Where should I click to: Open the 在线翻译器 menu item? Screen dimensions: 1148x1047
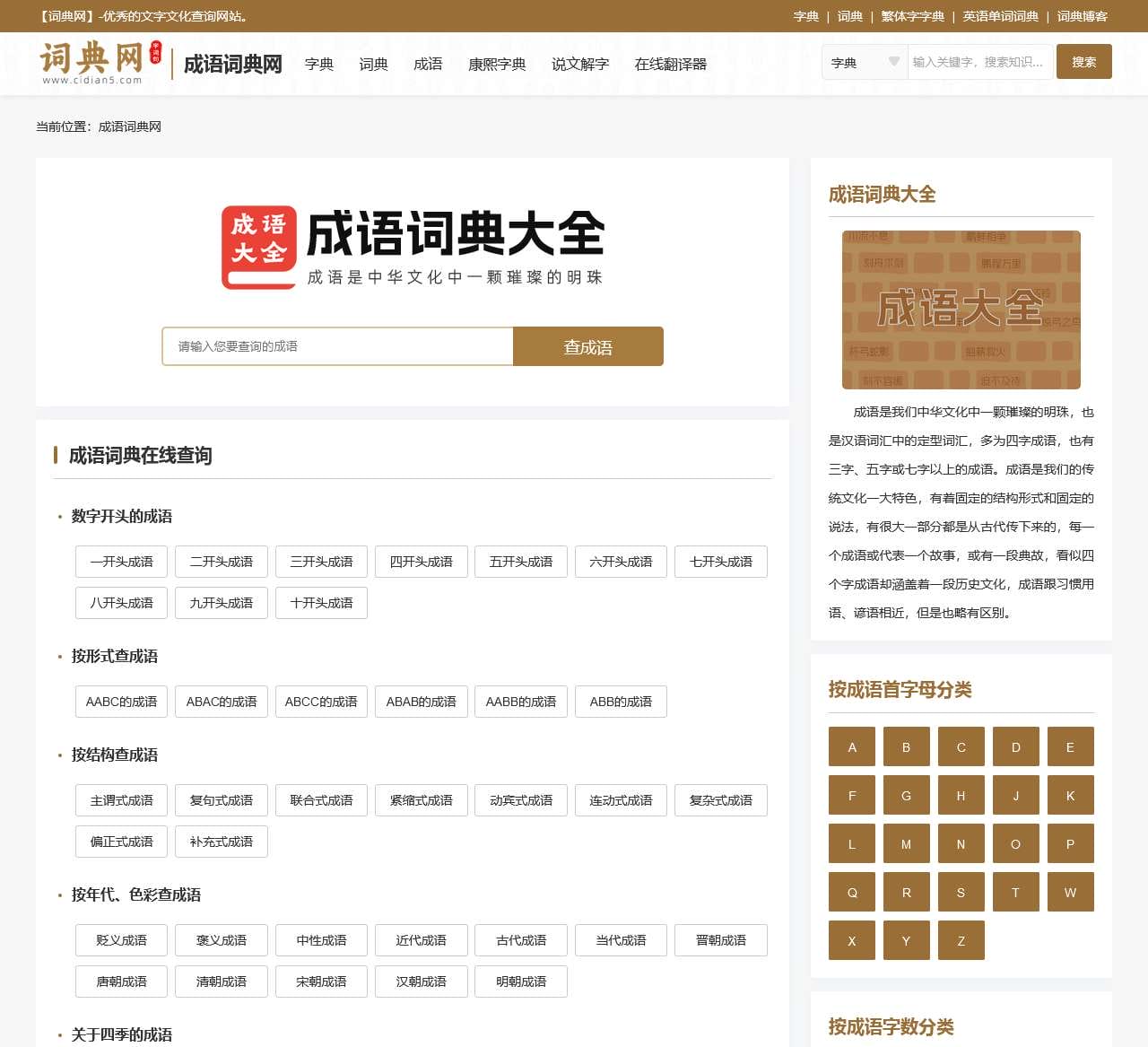(x=670, y=64)
